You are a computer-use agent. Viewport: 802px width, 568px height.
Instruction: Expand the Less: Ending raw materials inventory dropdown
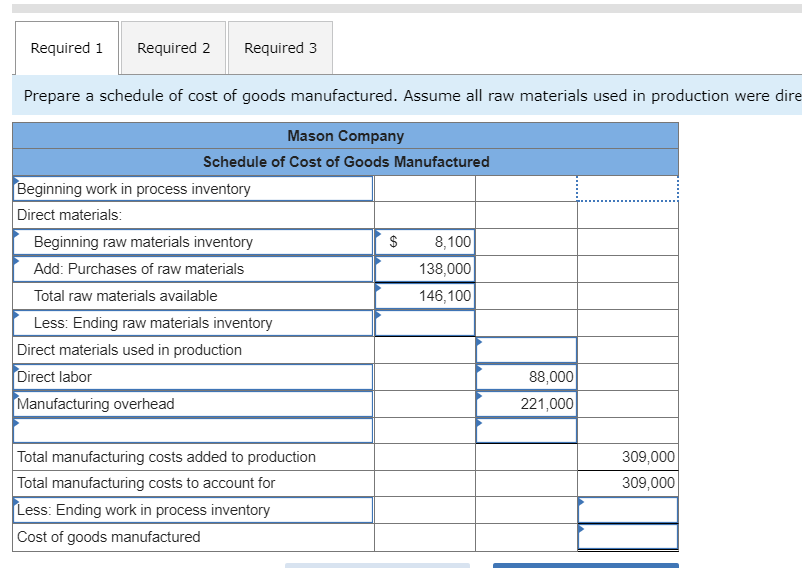194,323
